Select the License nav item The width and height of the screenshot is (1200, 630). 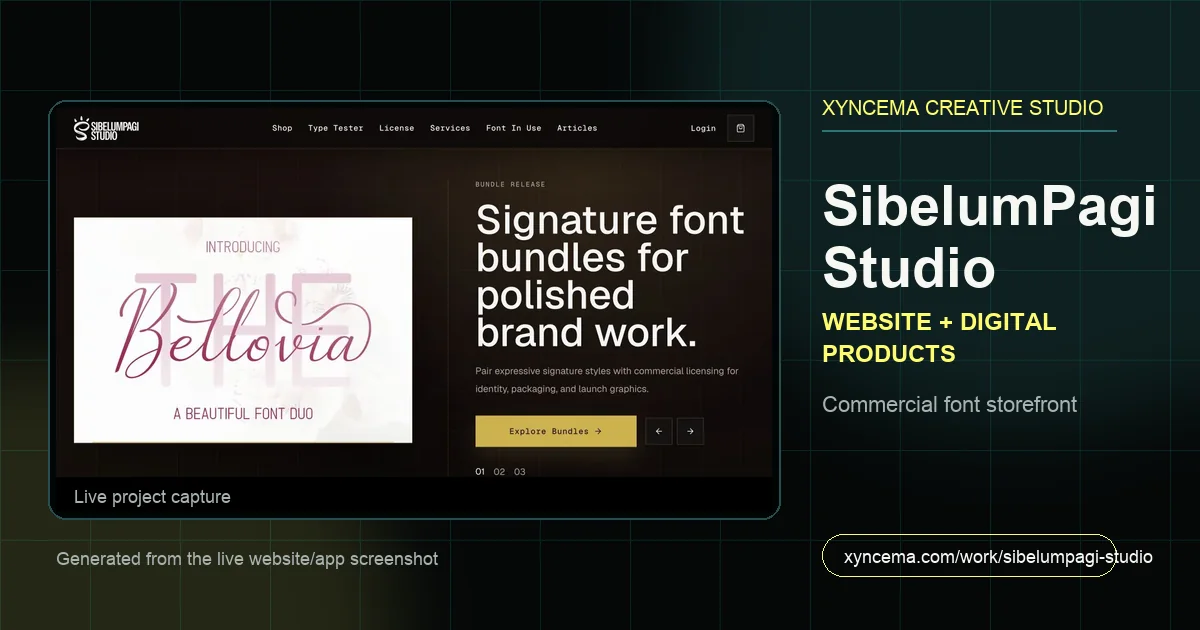click(x=396, y=128)
